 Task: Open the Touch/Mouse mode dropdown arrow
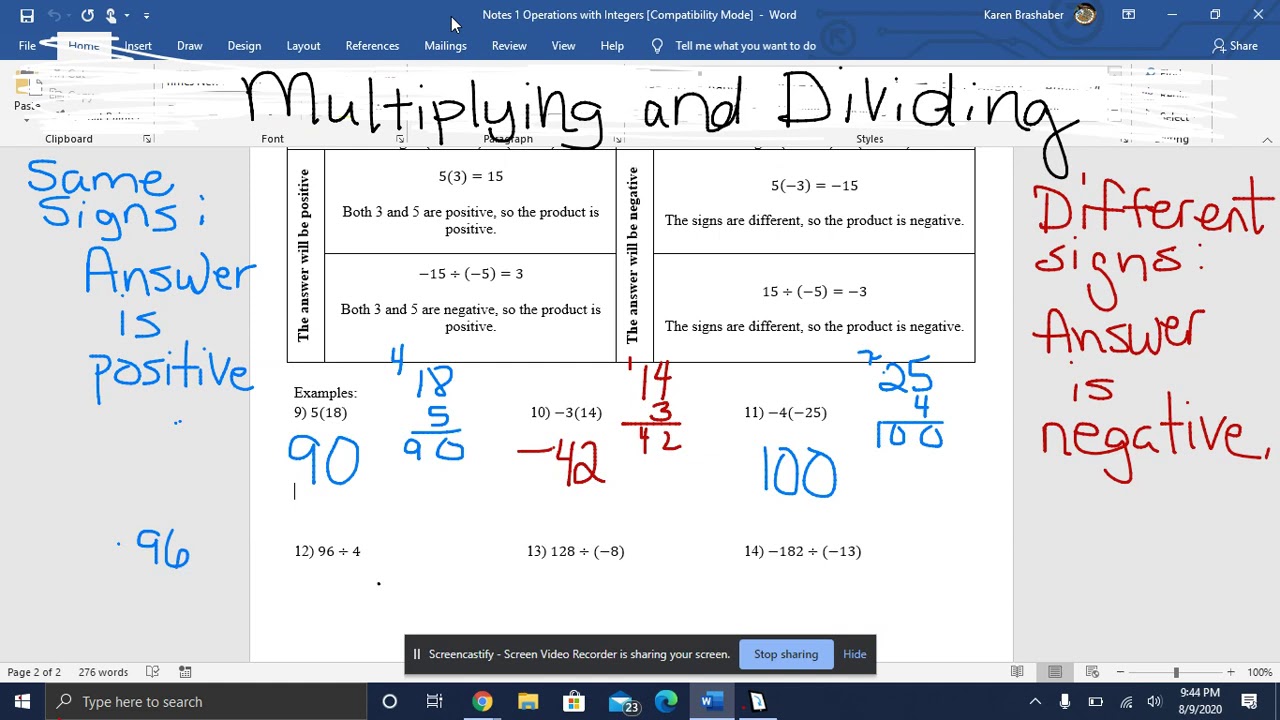(x=127, y=16)
